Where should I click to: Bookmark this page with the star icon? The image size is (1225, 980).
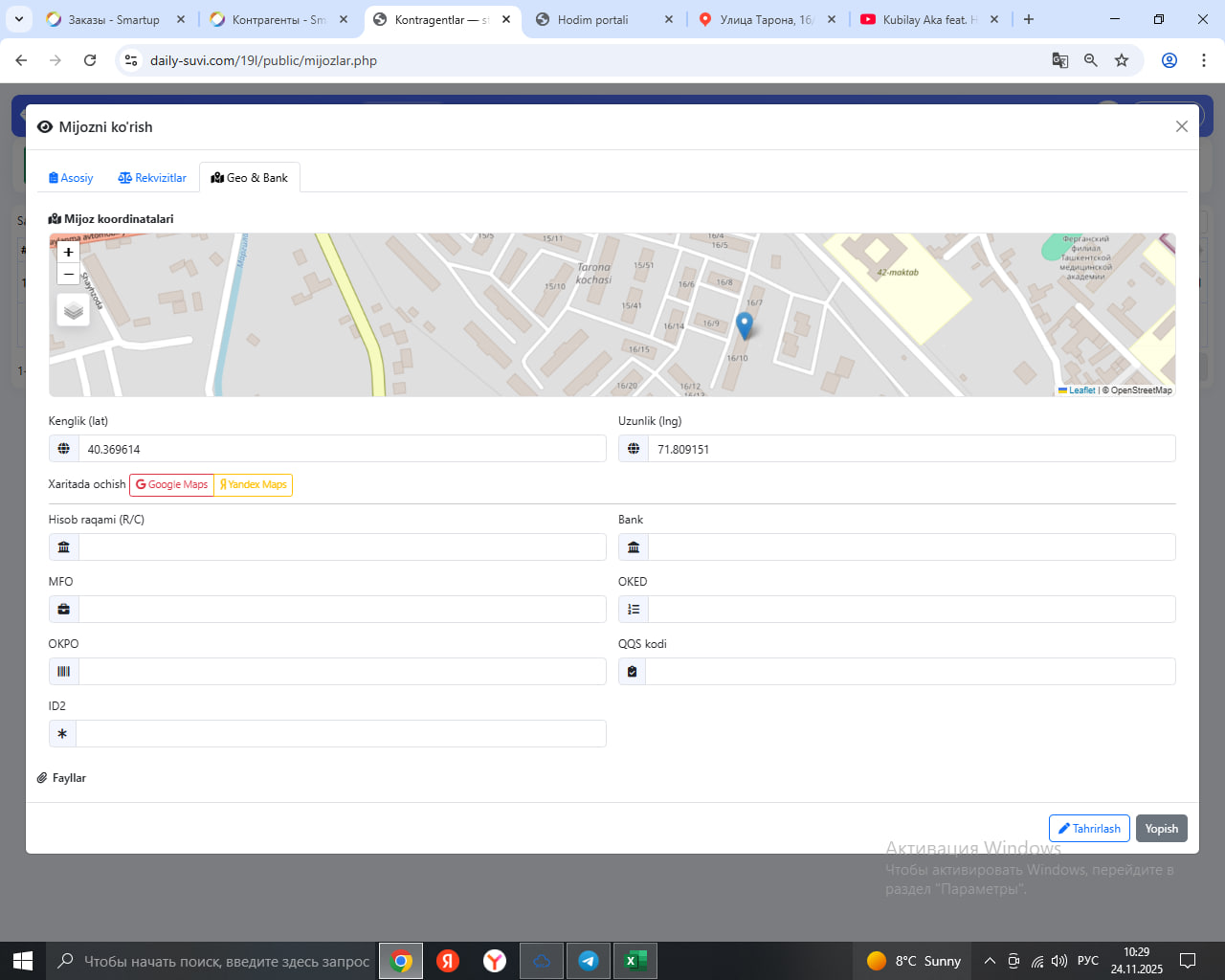(1122, 60)
